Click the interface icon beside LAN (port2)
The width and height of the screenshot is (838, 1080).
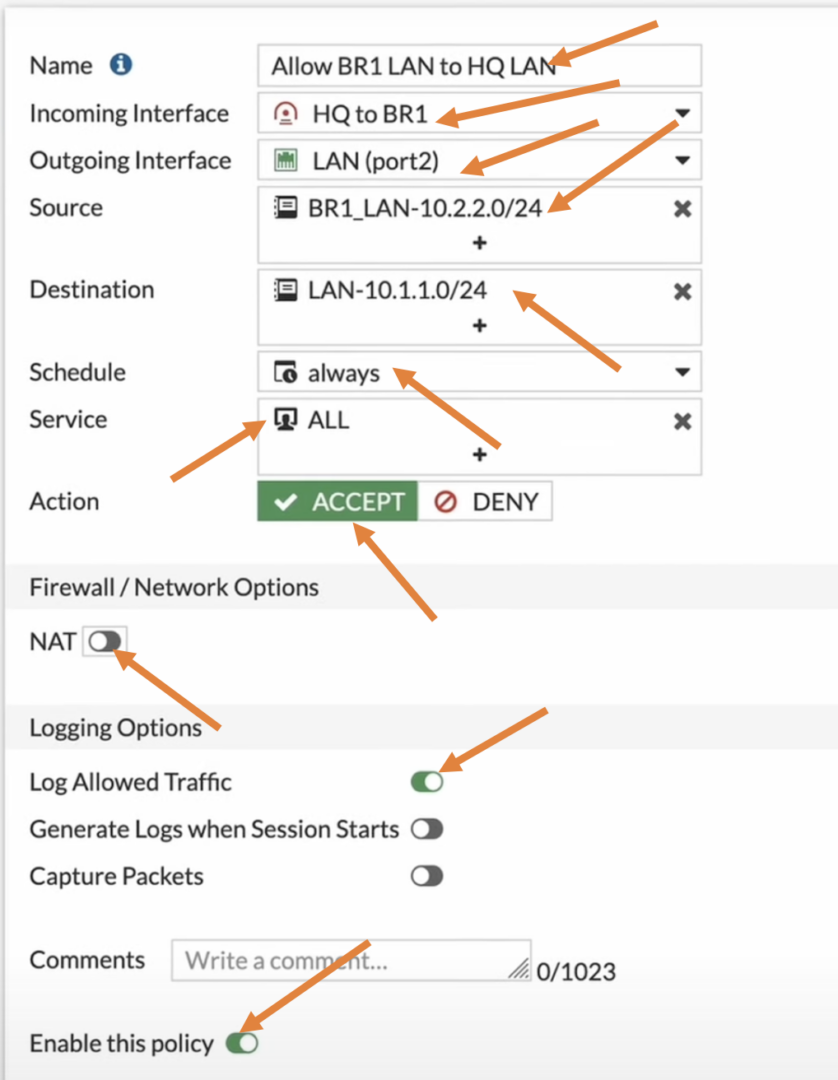287,160
